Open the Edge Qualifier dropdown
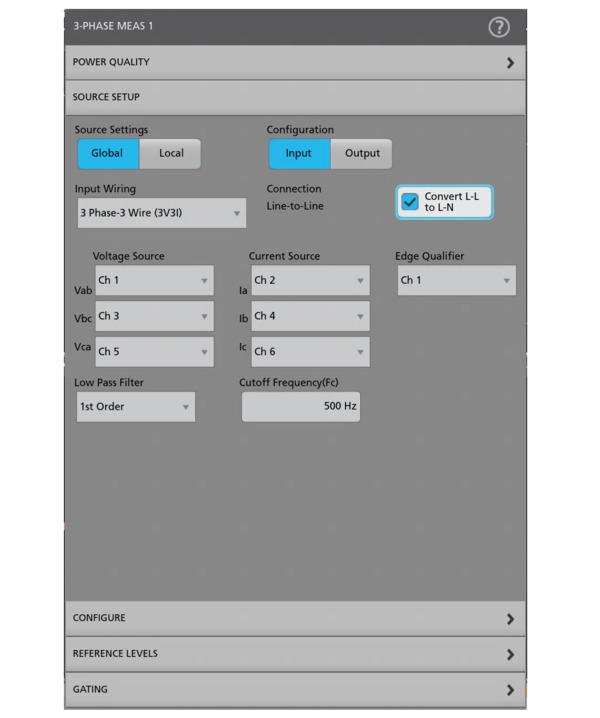 click(x=456, y=281)
